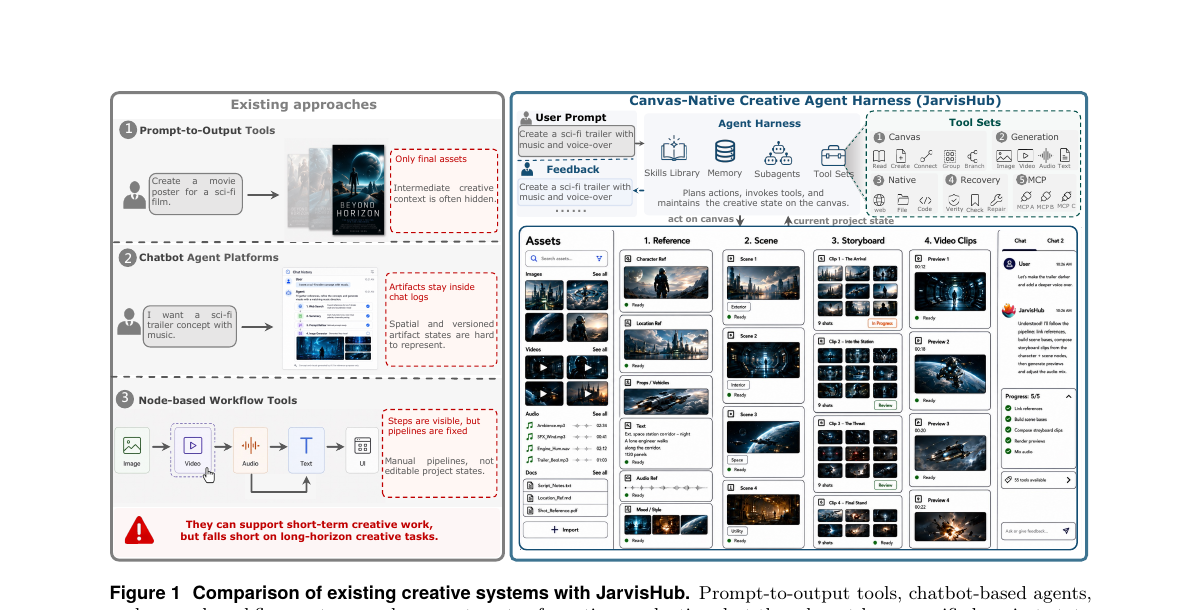Switch to the Chat 2 tab
Viewport: 1198px width, 610px height.
(x=1055, y=241)
